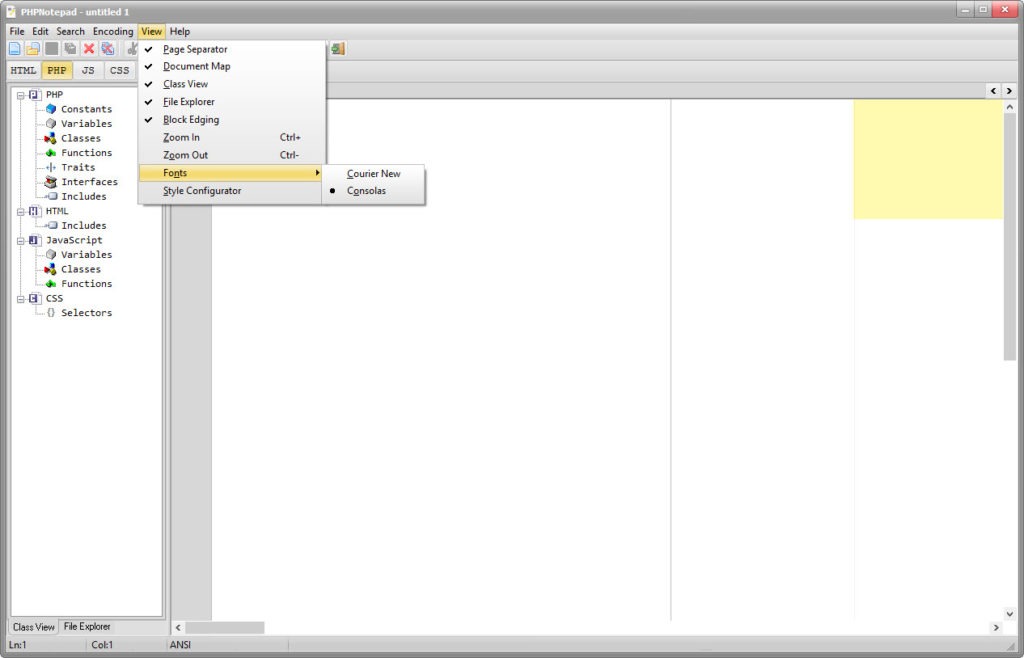
Task: Click the horizontal scrollbar thumb
Action: coord(225,628)
